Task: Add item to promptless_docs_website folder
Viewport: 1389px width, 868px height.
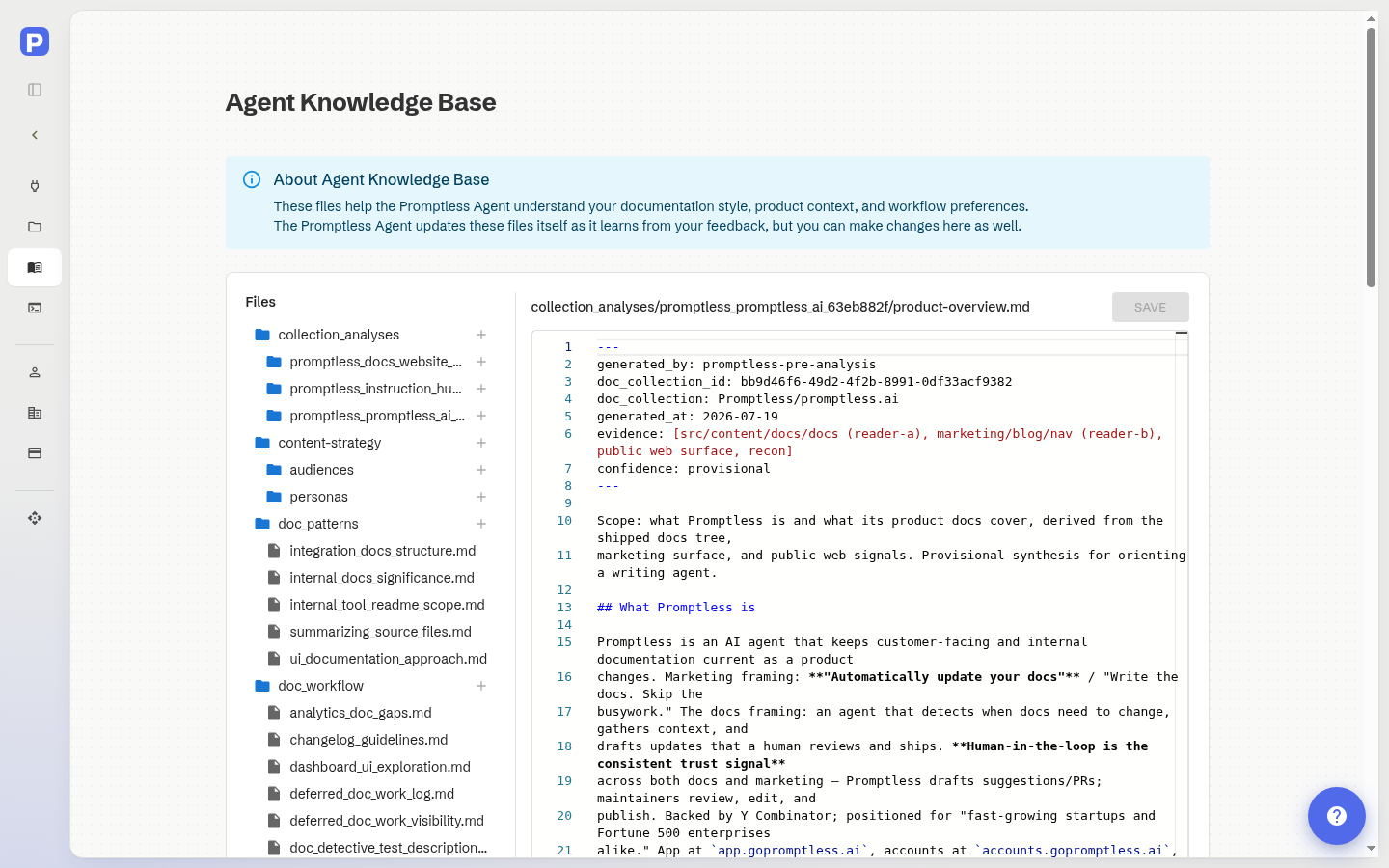Action: pyautogui.click(x=481, y=362)
